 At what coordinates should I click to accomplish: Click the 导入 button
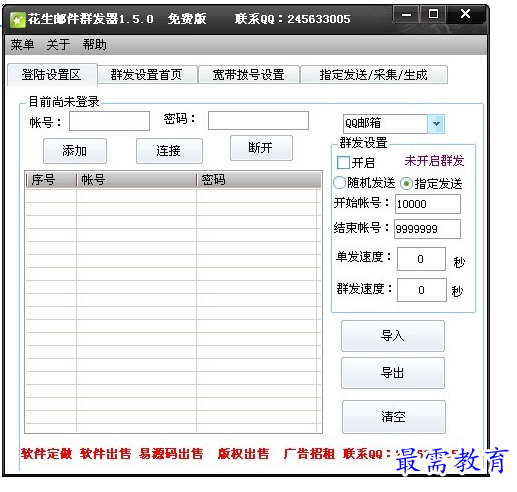pos(393,336)
